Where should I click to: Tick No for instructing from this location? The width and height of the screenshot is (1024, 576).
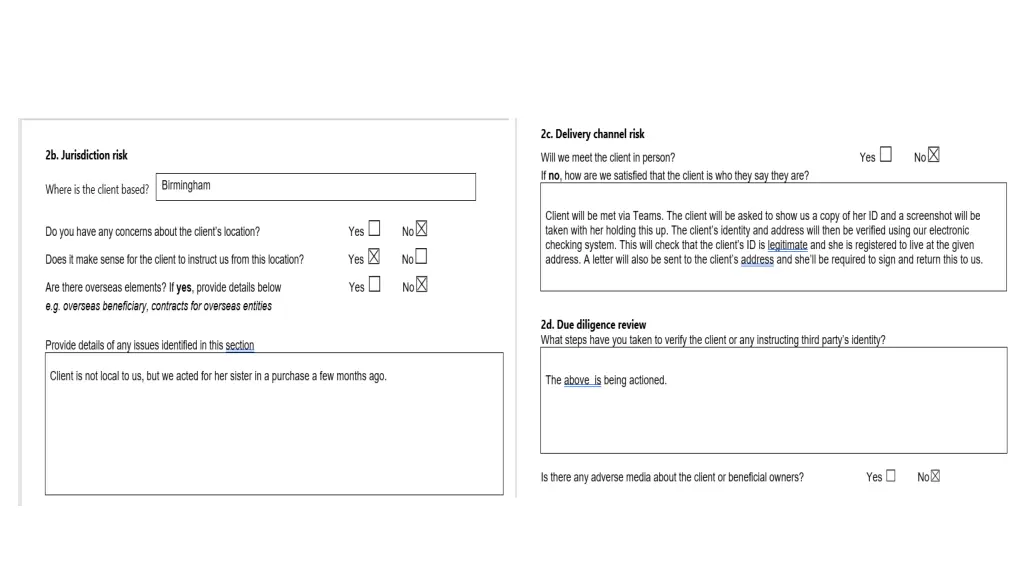[421, 257]
